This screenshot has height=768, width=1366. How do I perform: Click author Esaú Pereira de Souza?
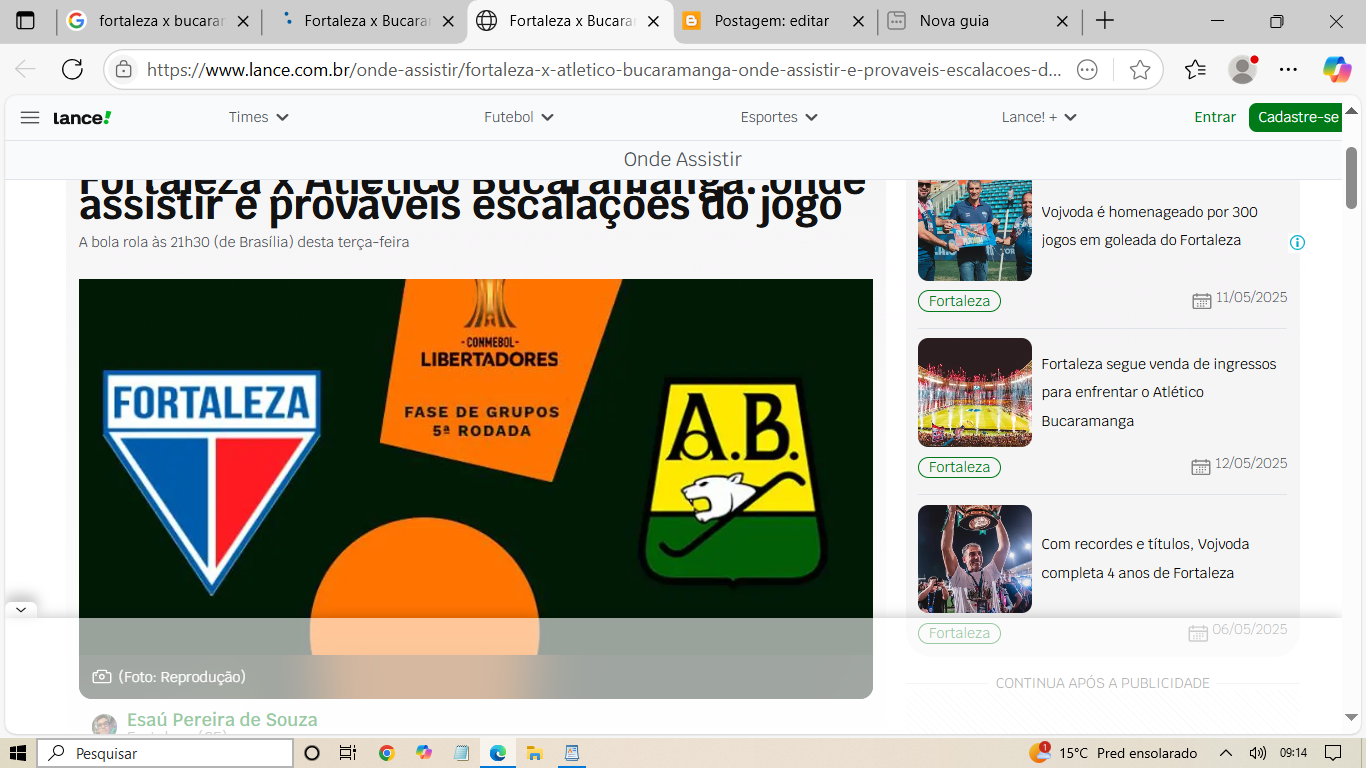pyautogui.click(x=222, y=720)
